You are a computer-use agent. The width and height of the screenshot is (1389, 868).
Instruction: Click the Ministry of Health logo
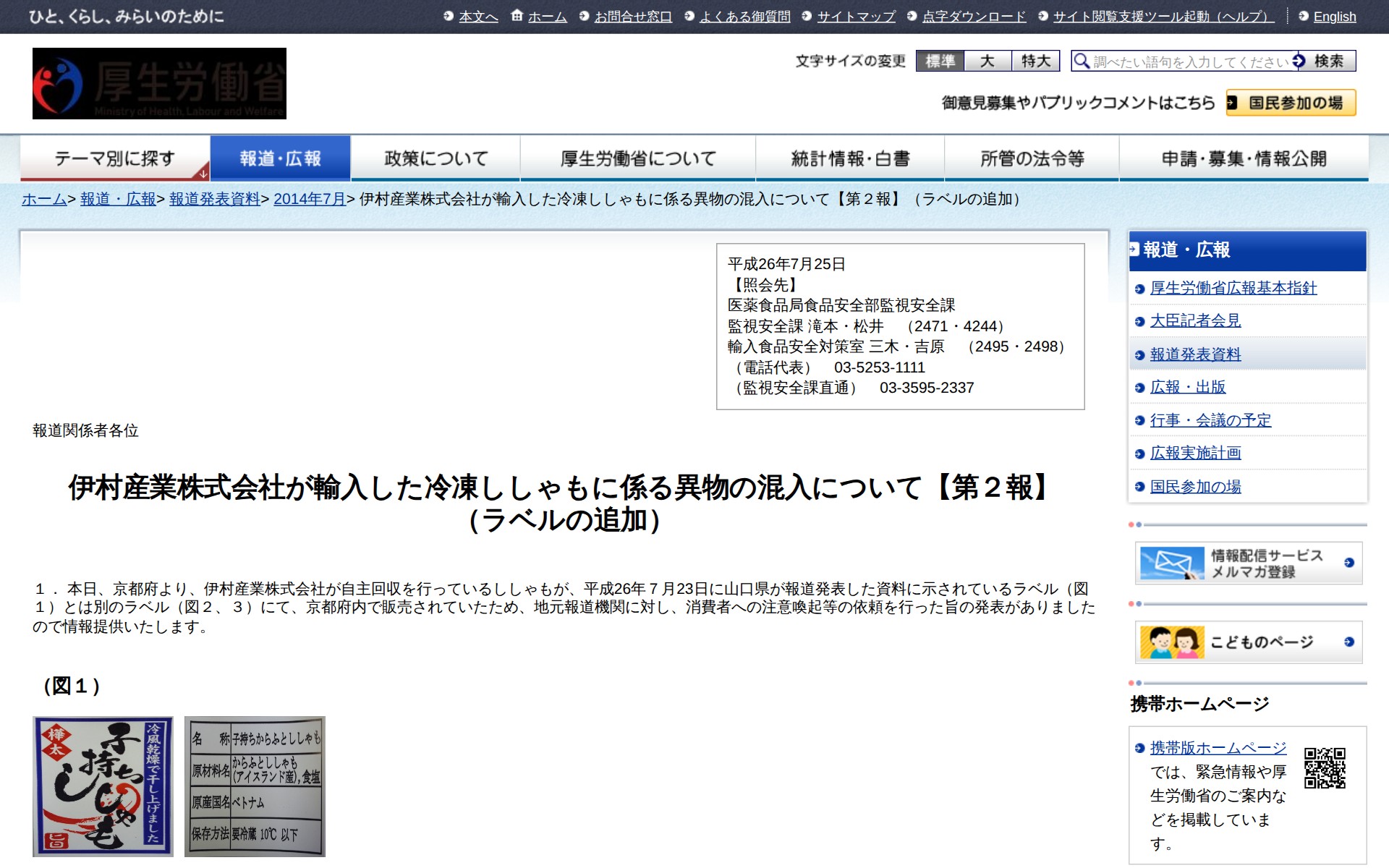coord(159,83)
